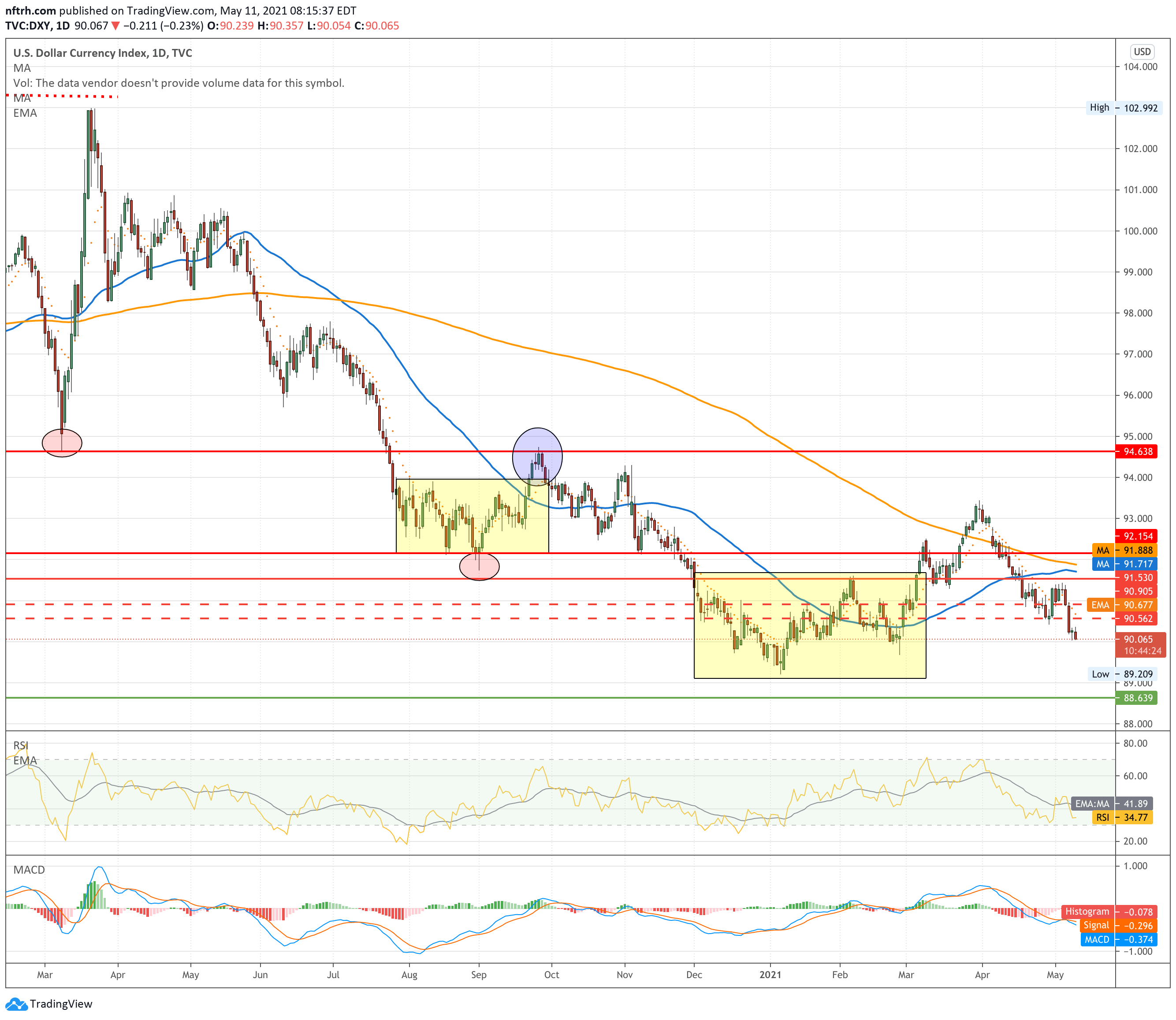Select the close value C:90.065
This screenshot has width=1176, height=1020.
(376, 26)
